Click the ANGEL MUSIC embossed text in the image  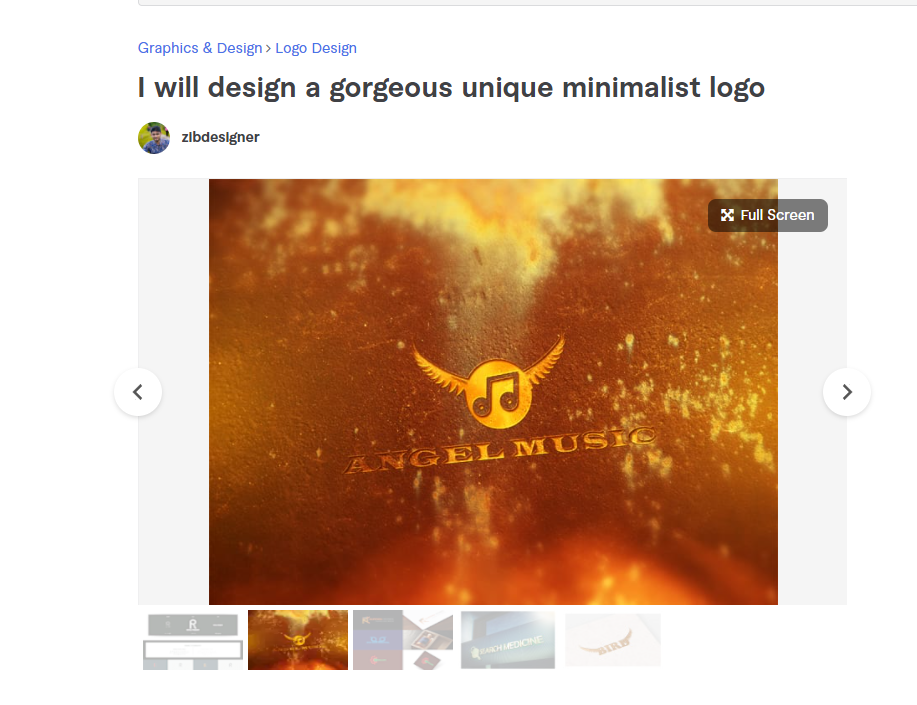501,450
